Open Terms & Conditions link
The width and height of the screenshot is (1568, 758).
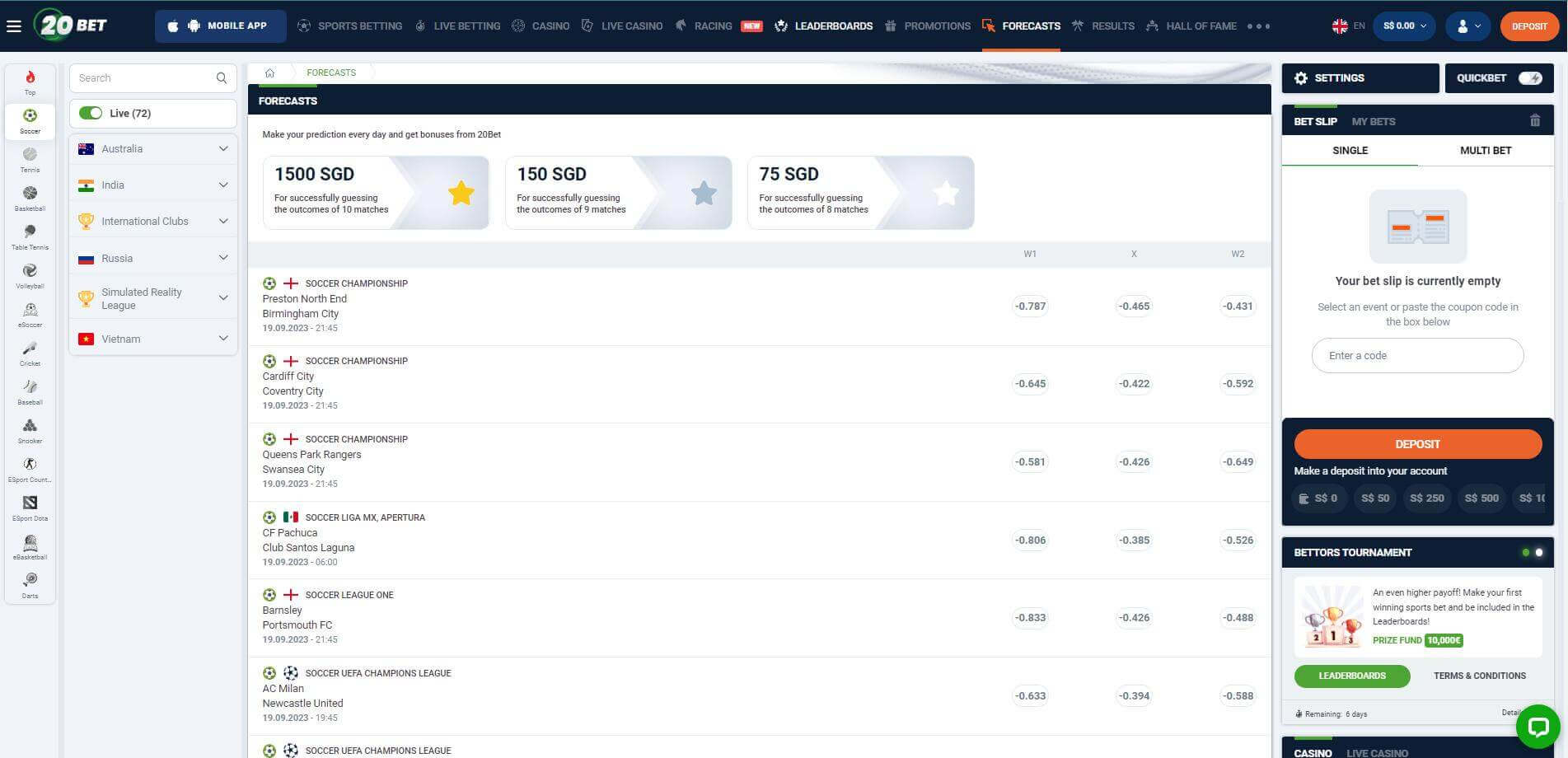coord(1479,676)
